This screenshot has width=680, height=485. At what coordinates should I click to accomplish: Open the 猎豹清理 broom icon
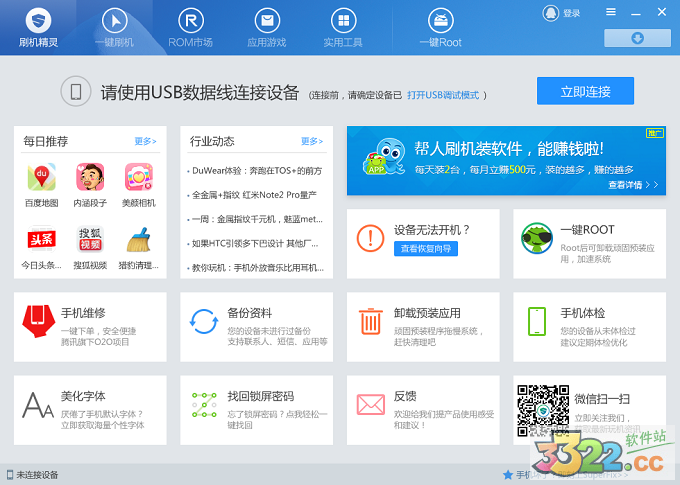(139, 239)
